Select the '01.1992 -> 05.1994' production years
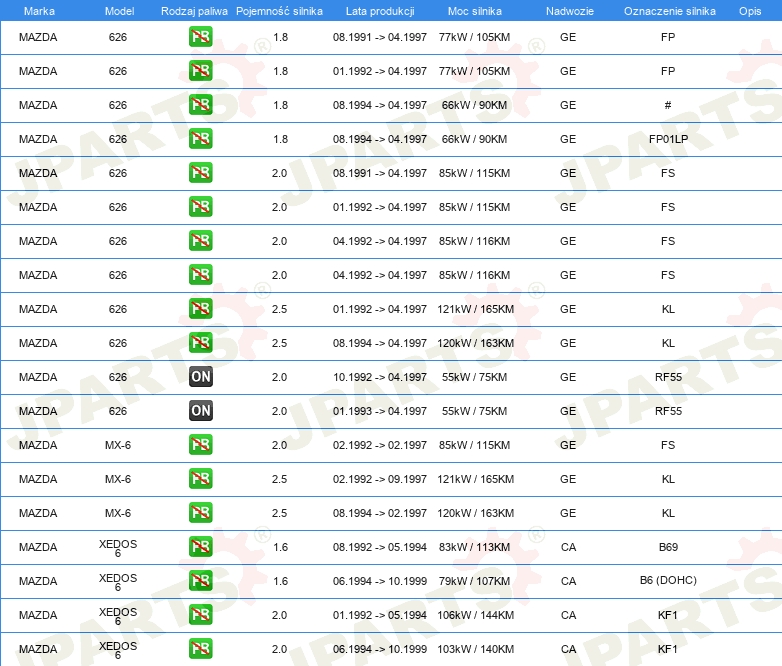This screenshot has width=782, height=666. (380, 615)
